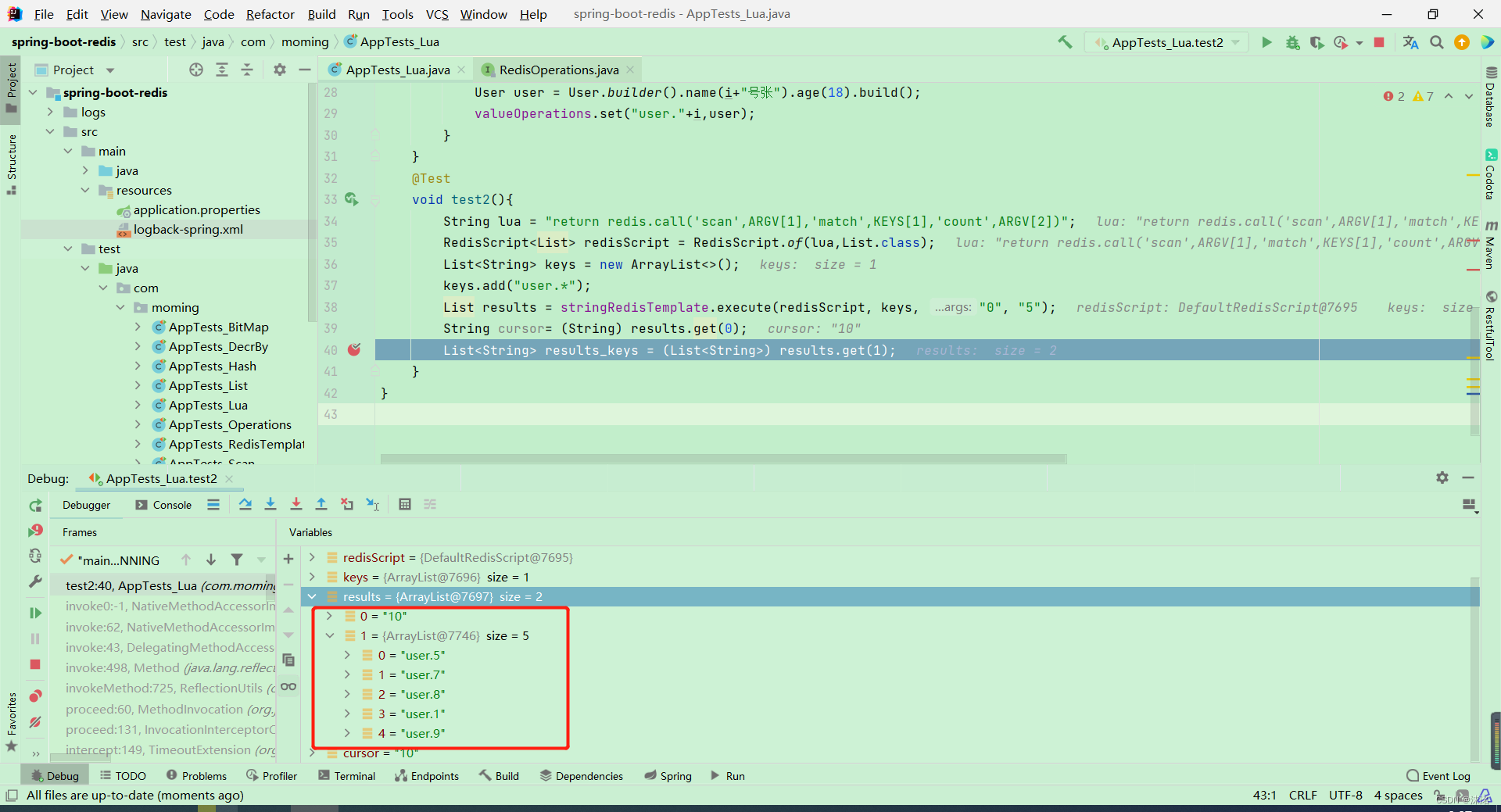This screenshot has height=812, width=1501.
Task: Stop the debug session with red square icon
Action: click(x=1380, y=42)
